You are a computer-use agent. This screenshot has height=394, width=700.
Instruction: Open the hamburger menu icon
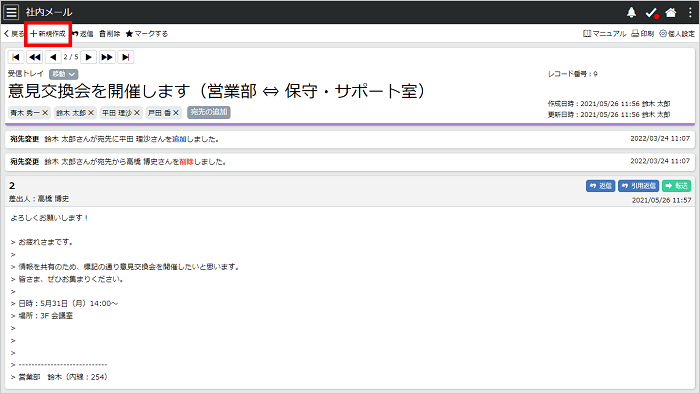point(12,12)
